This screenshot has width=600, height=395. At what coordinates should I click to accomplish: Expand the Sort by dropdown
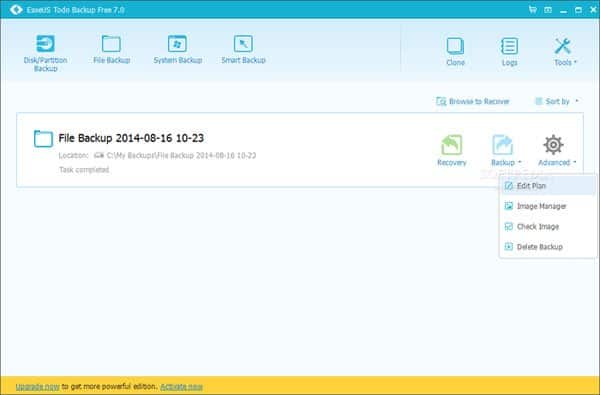coord(557,101)
